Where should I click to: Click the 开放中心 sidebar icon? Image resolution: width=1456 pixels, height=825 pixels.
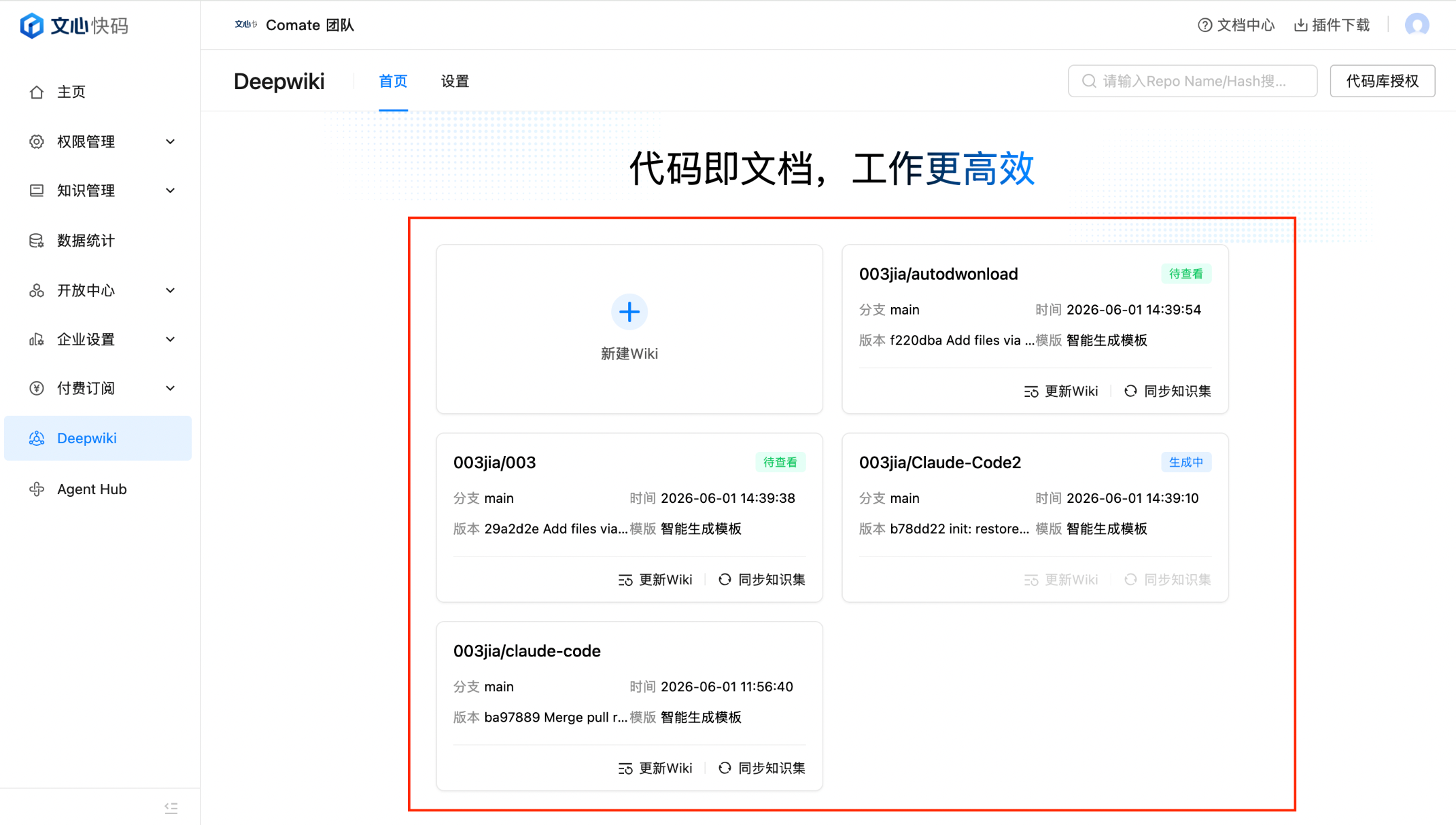(x=37, y=290)
